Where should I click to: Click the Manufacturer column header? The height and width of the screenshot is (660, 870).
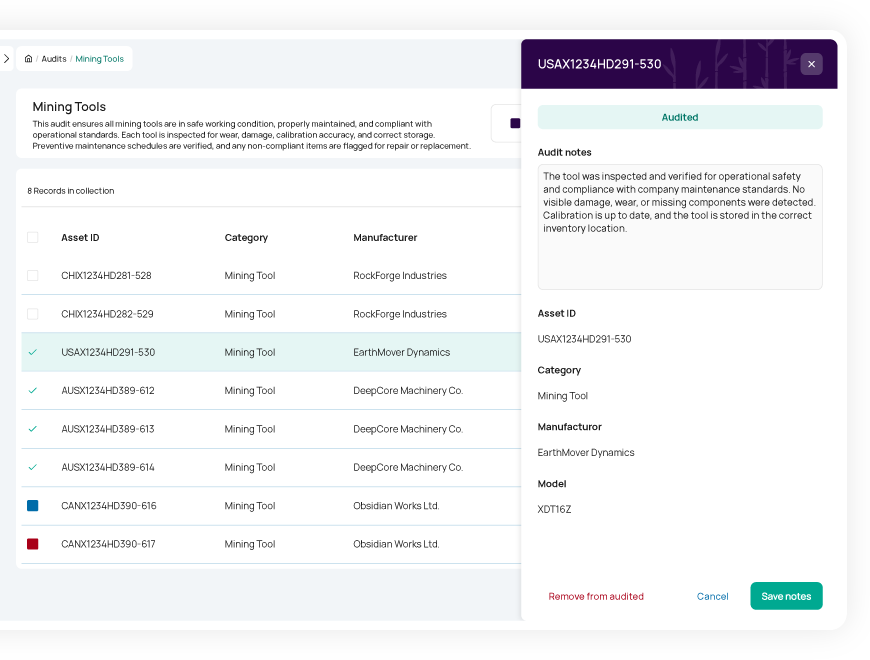[x=385, y=238]
